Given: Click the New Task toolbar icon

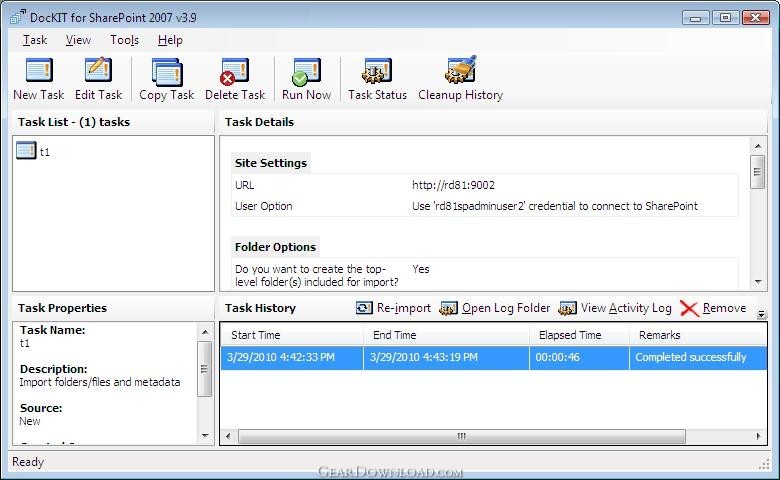Looking at the screenshot, I should pos(39,70).
